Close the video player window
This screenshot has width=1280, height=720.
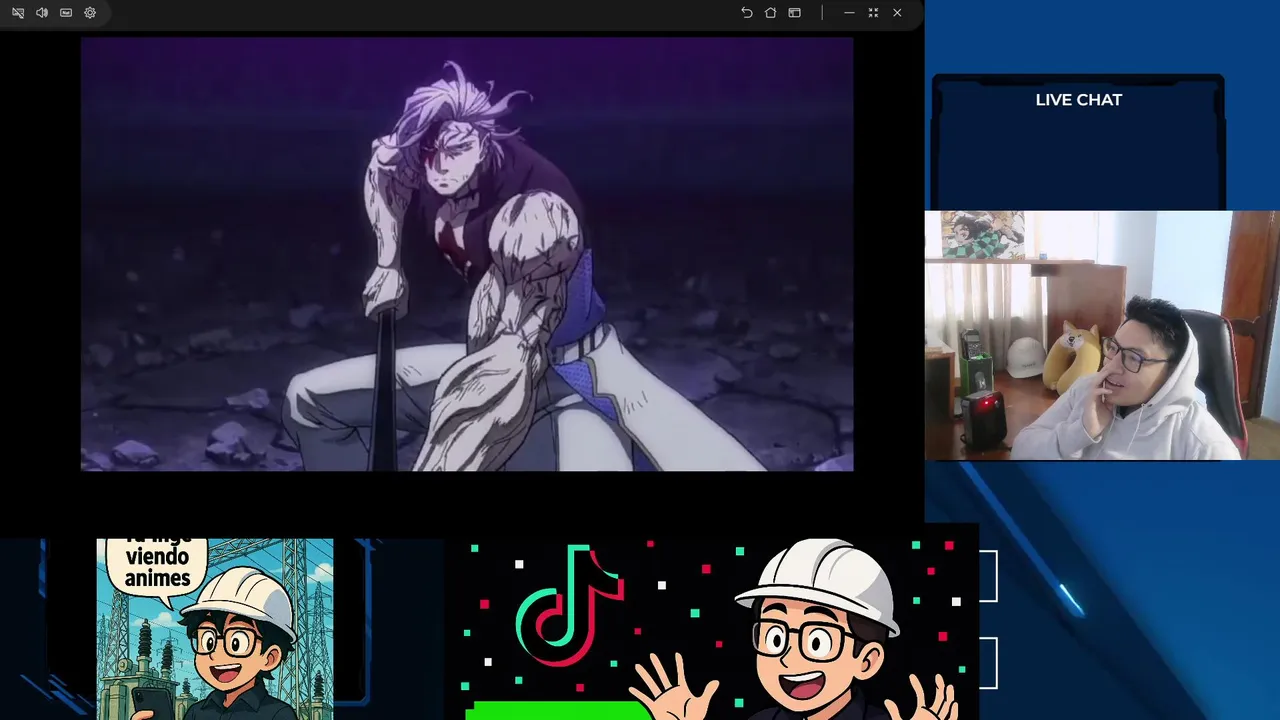point(897,13)
